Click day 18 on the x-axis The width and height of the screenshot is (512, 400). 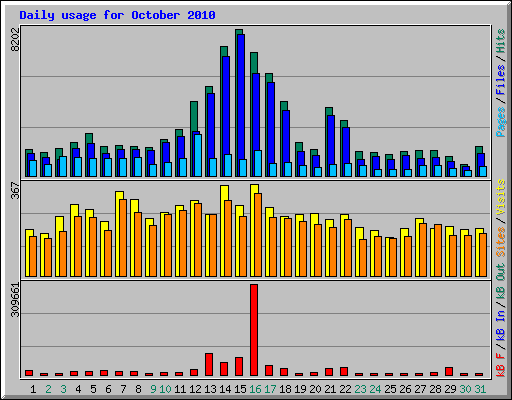[x=285, y=389]
